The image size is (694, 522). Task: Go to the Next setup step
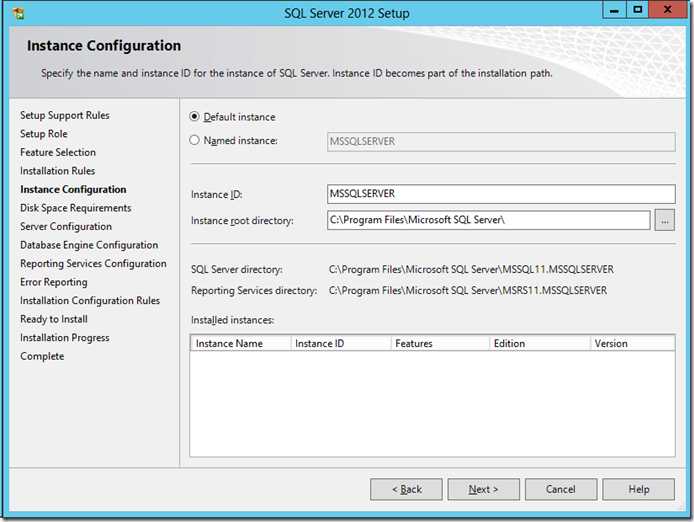click(483, 489)
